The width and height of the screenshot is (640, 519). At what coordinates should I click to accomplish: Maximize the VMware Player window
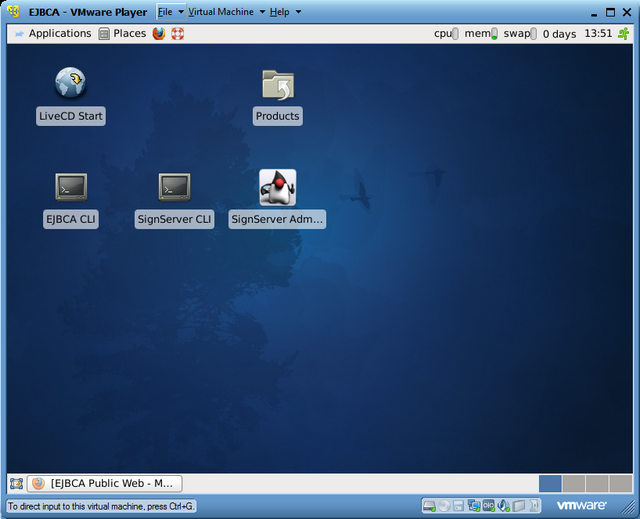[610, 12]
